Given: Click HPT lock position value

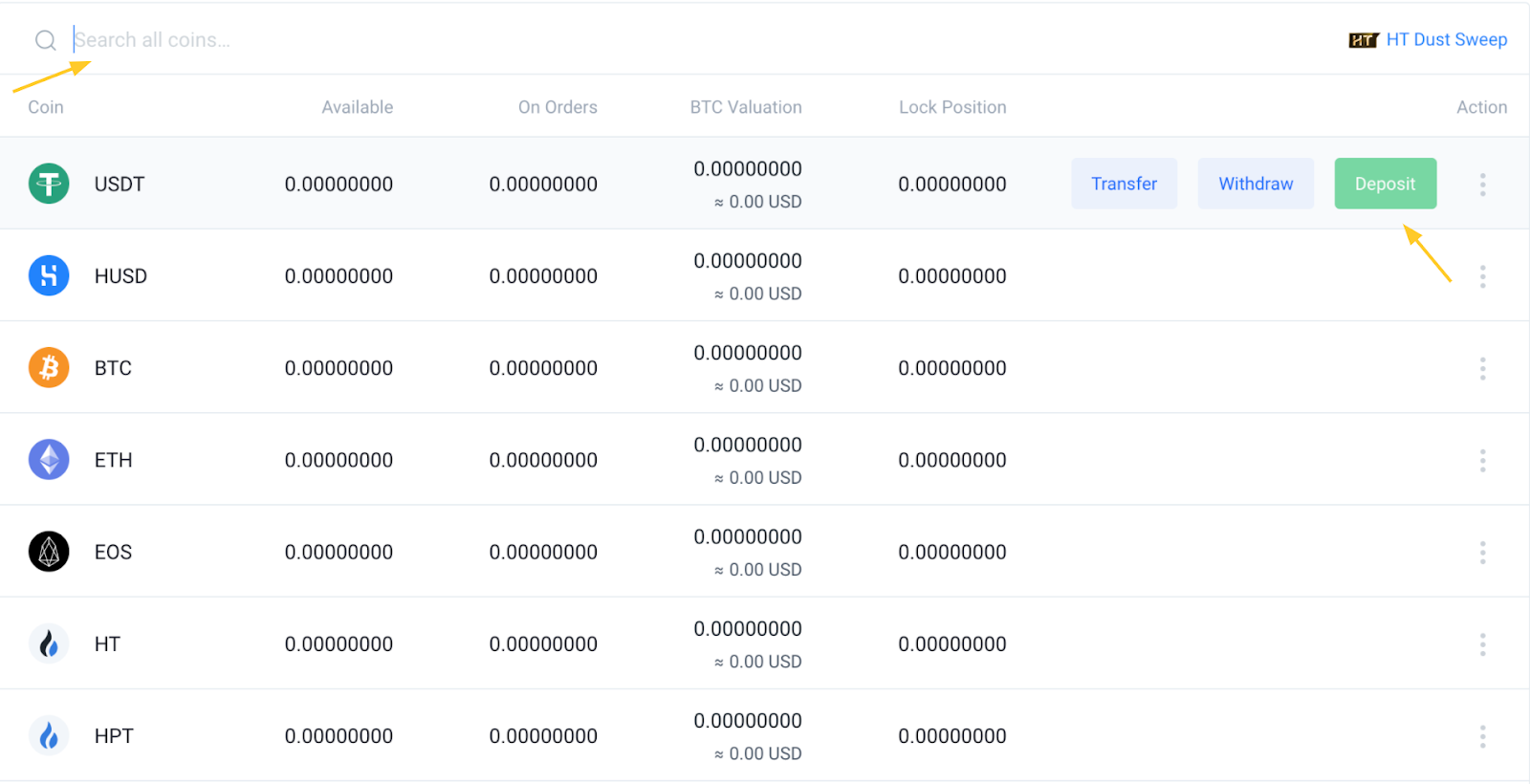Looking at the screenshot, I should pyautogui.click(x=952, y=736).
